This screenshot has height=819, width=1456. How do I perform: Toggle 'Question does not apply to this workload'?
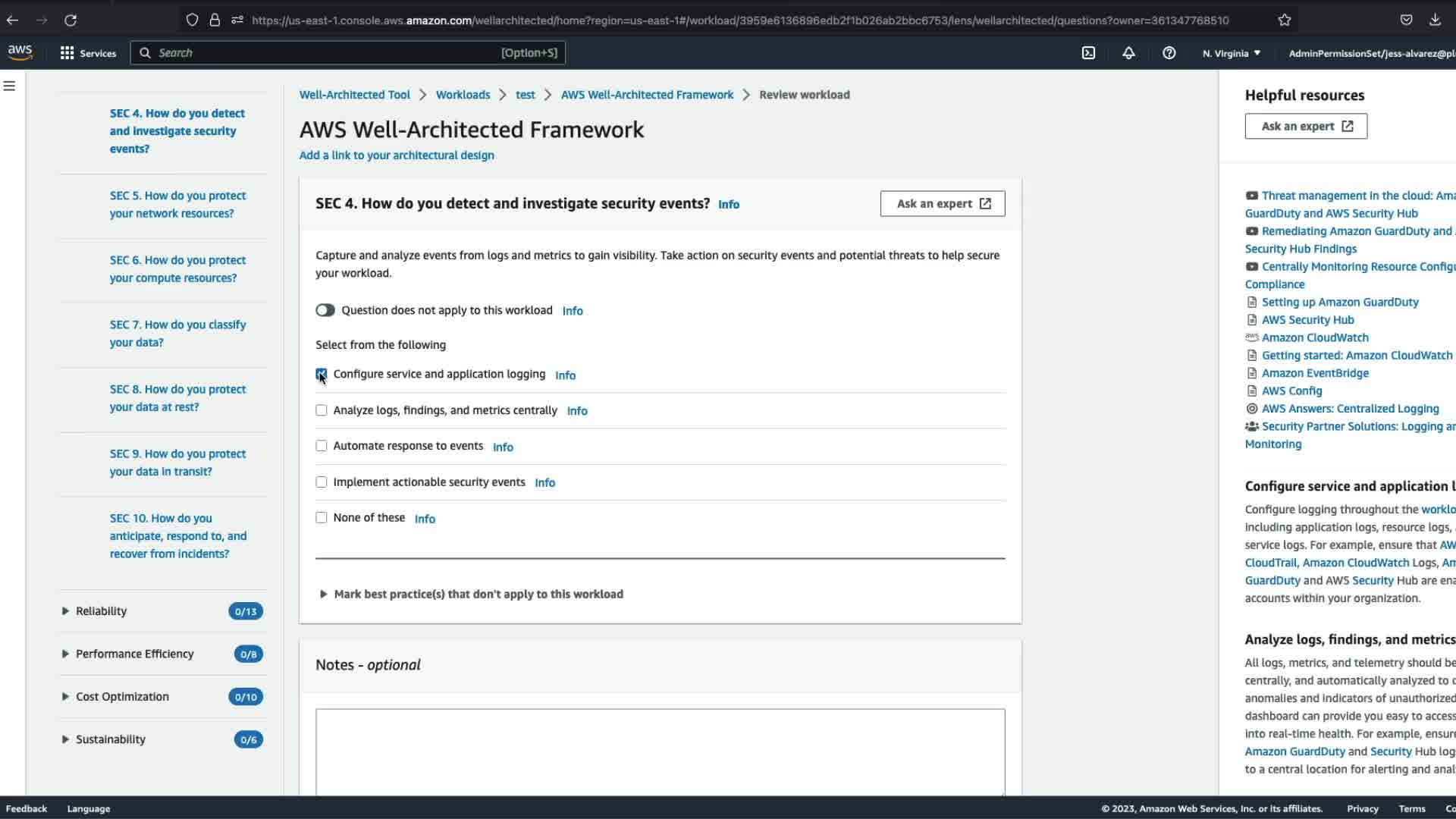click(325, 310)
